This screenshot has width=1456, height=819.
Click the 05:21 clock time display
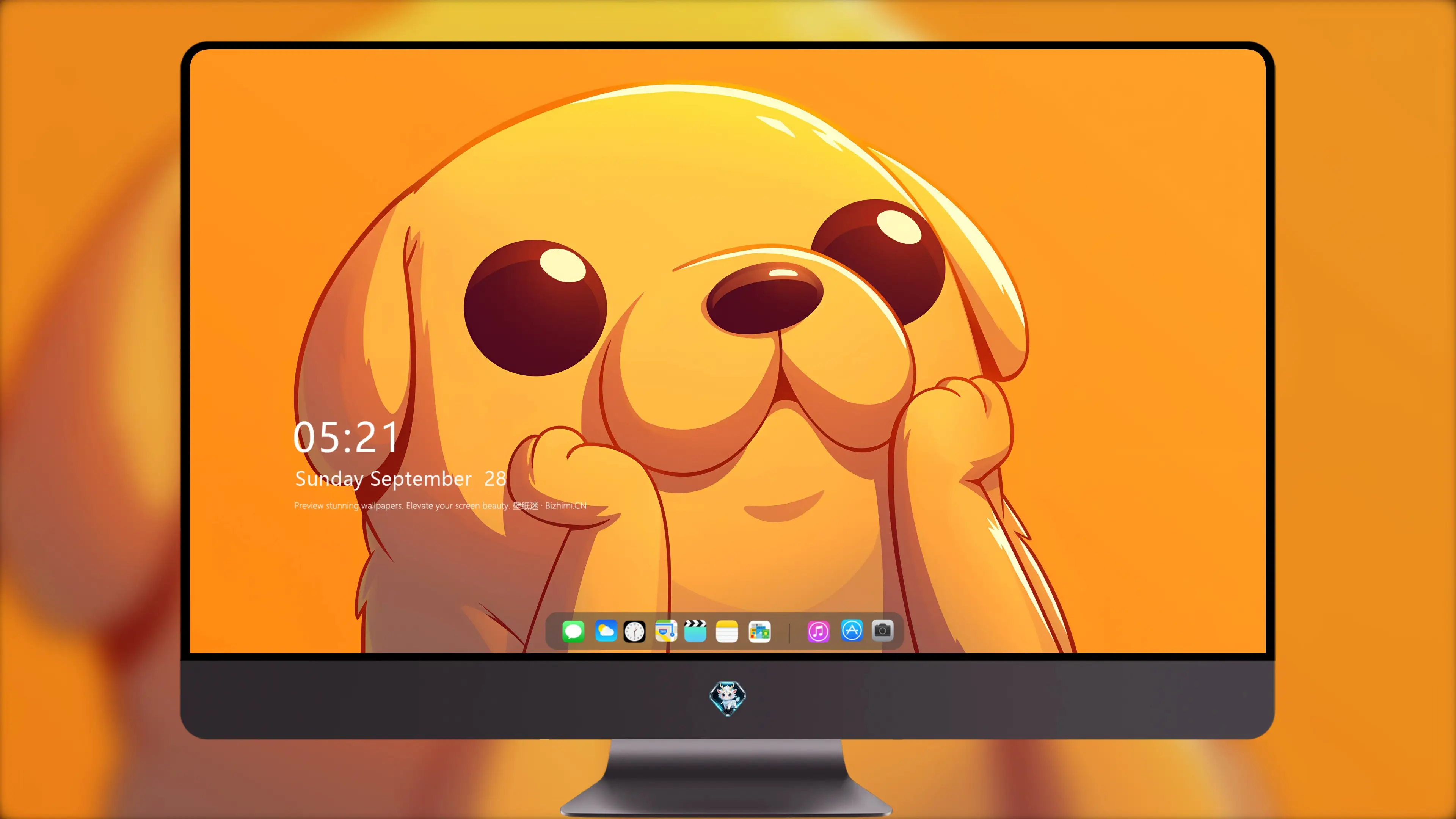pyautogui.click(x=346, y=438)
